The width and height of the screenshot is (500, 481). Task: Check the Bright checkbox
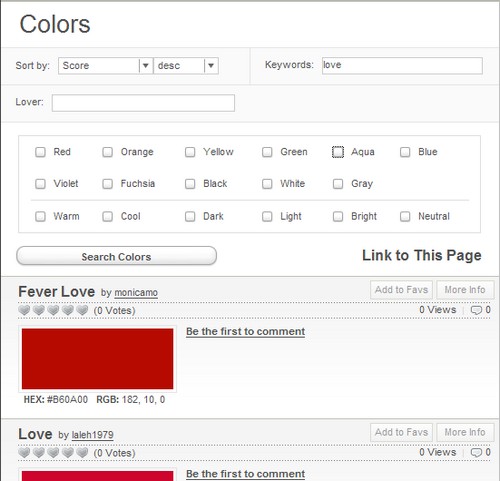pyautogui.click(x=338, y=216)
